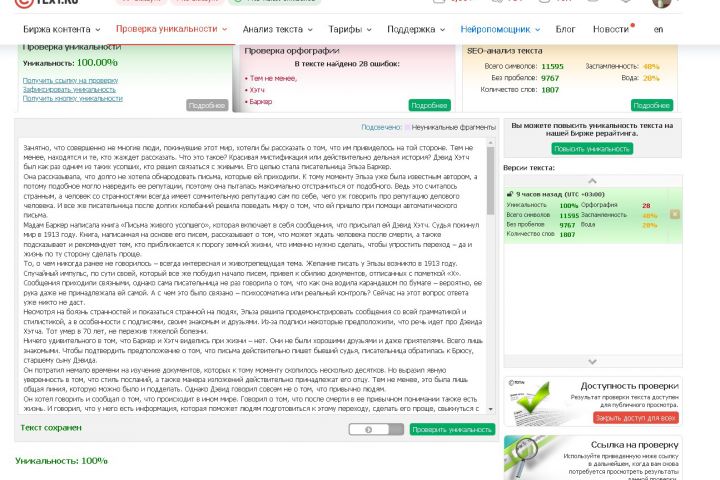This screenshot has height=480, width=720.
Task: Click В тексте найдено 28 ошибок heading
Action: (347, 64)
